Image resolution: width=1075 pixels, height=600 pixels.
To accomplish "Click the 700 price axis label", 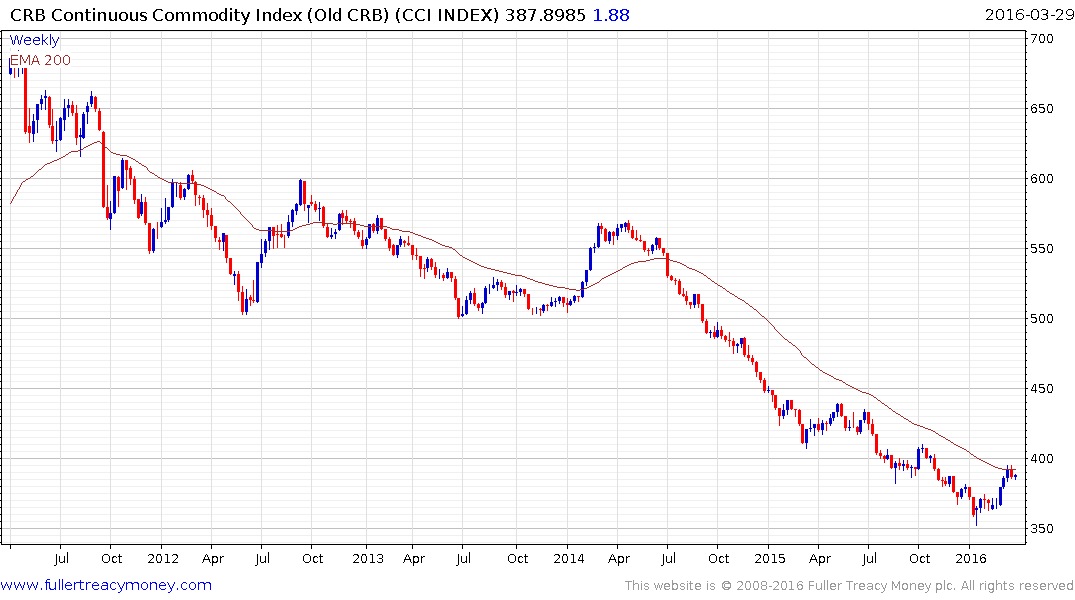I will (x=1041, y=39).
